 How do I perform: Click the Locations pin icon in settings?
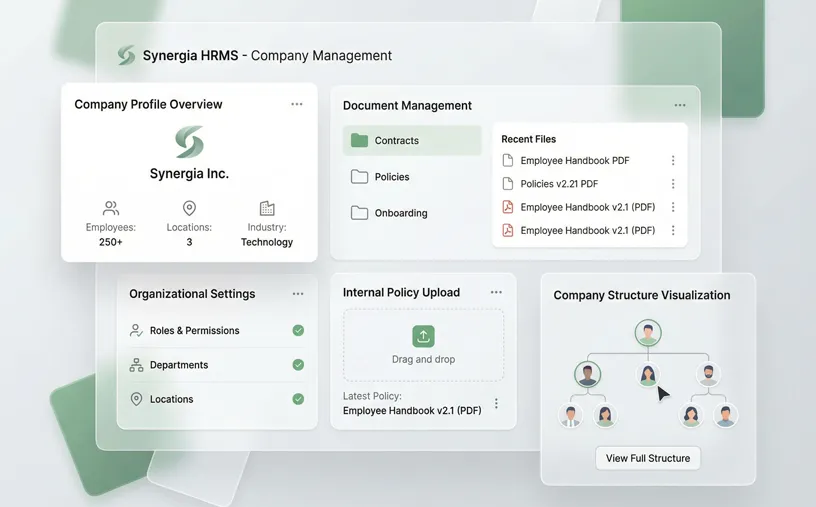coord(136,399)
